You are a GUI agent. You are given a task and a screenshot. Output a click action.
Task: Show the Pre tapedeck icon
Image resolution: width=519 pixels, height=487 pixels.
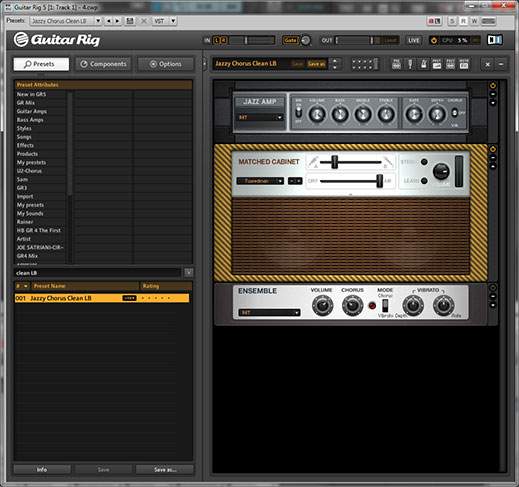396,64
